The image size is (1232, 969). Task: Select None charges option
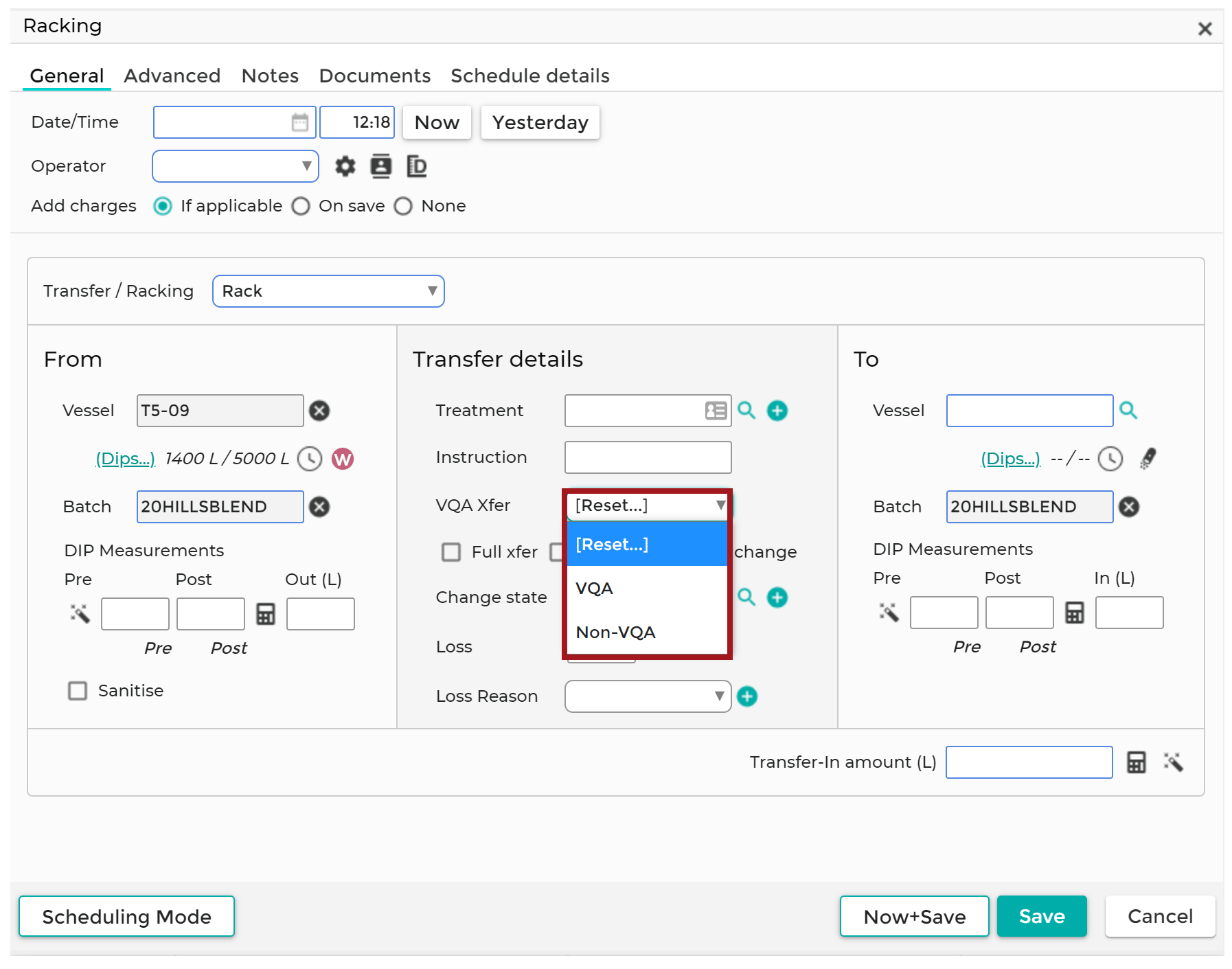(403, 206)
